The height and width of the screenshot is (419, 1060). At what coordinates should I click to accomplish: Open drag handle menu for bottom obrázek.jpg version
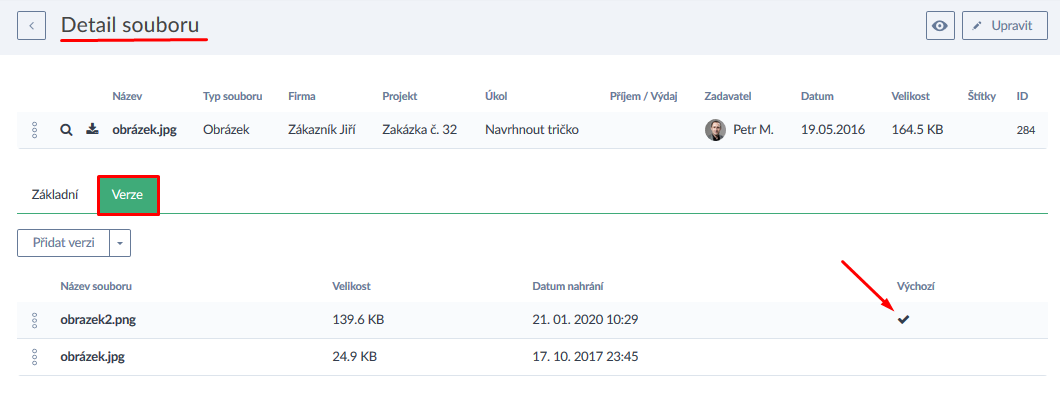(34, 356)
